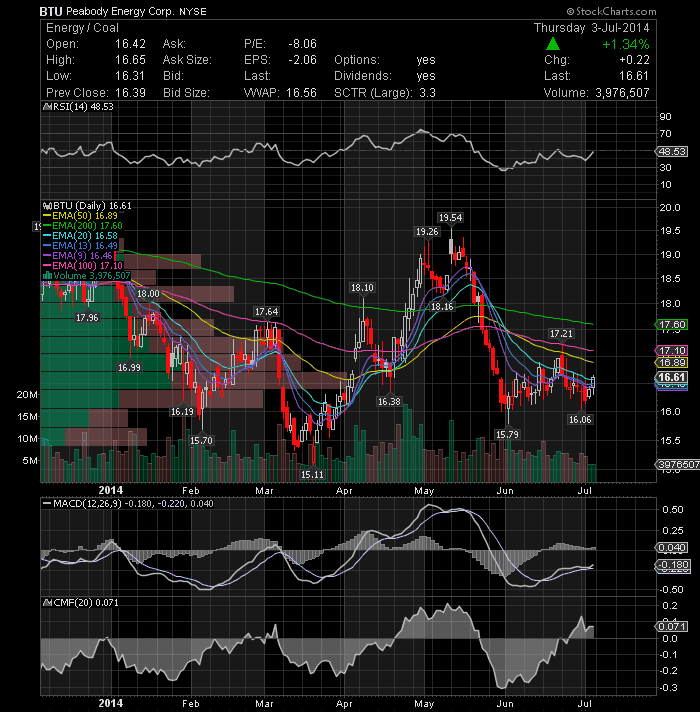
Task: Click the RSI 70 overbought axis label
Action: [x=665, y=134]
